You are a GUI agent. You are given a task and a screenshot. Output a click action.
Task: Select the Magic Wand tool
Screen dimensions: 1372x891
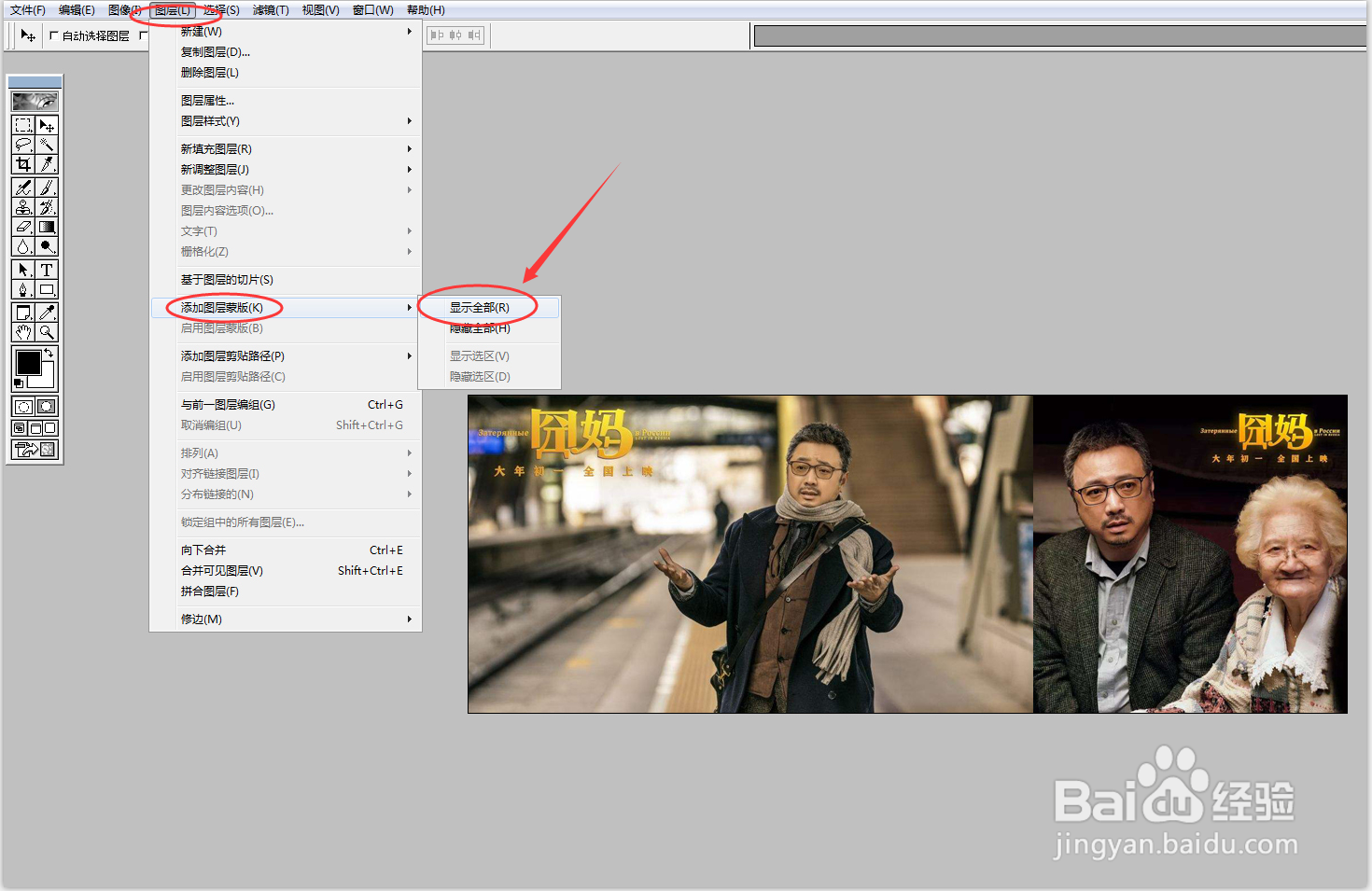pos(47,145)
